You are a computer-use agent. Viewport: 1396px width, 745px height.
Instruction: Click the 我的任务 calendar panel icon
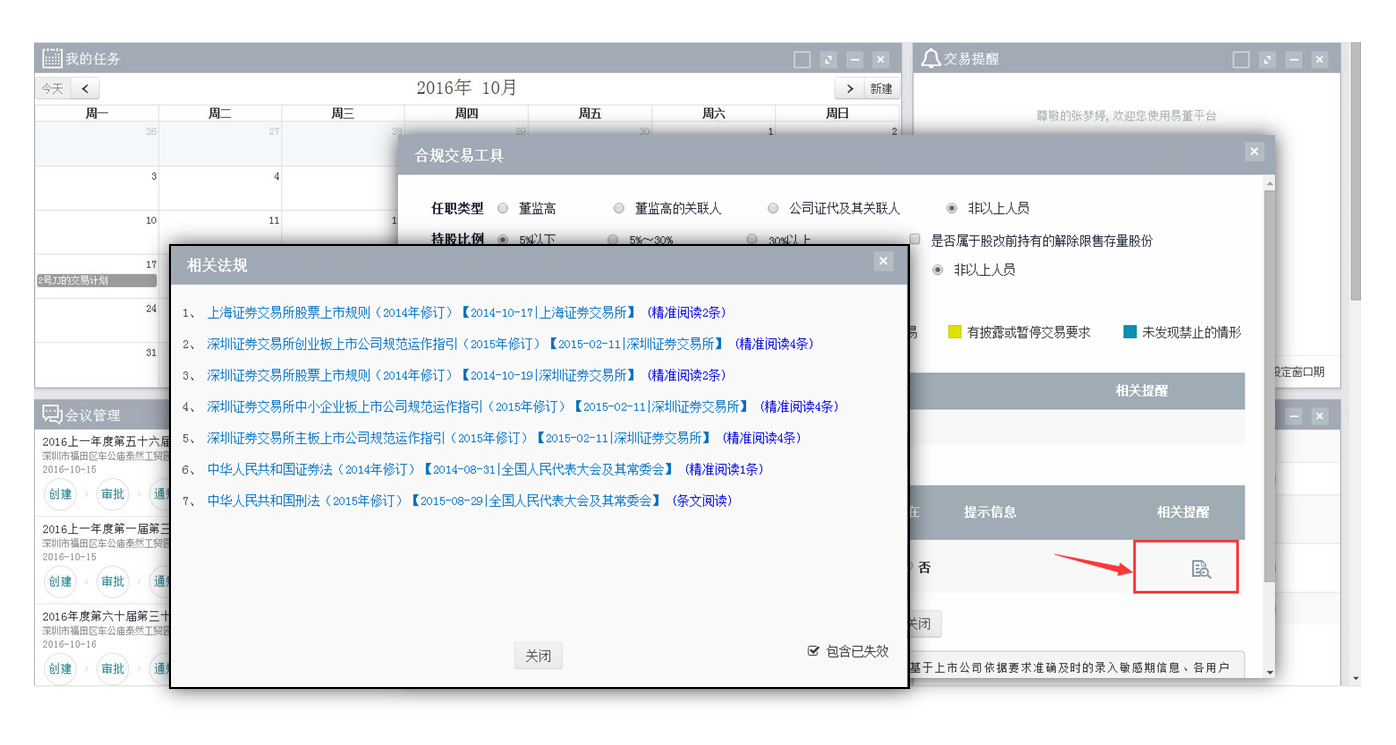pos(52,59)
